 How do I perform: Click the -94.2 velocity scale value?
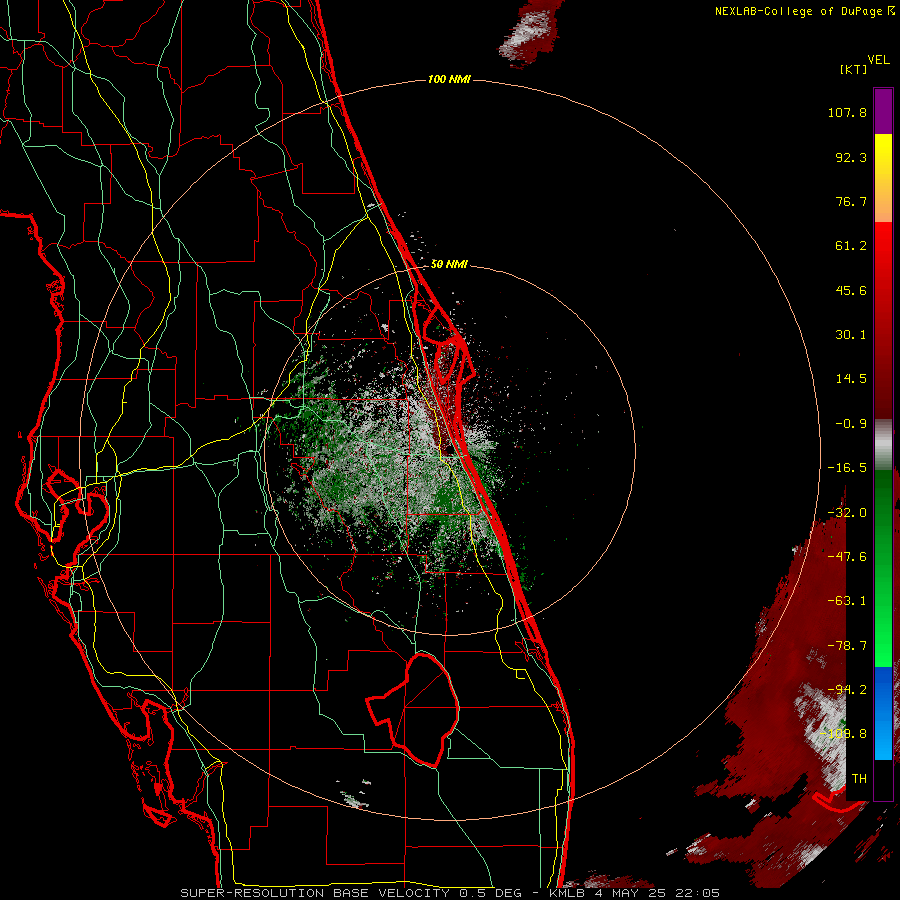pyautogui.click(x=847, y=690)
